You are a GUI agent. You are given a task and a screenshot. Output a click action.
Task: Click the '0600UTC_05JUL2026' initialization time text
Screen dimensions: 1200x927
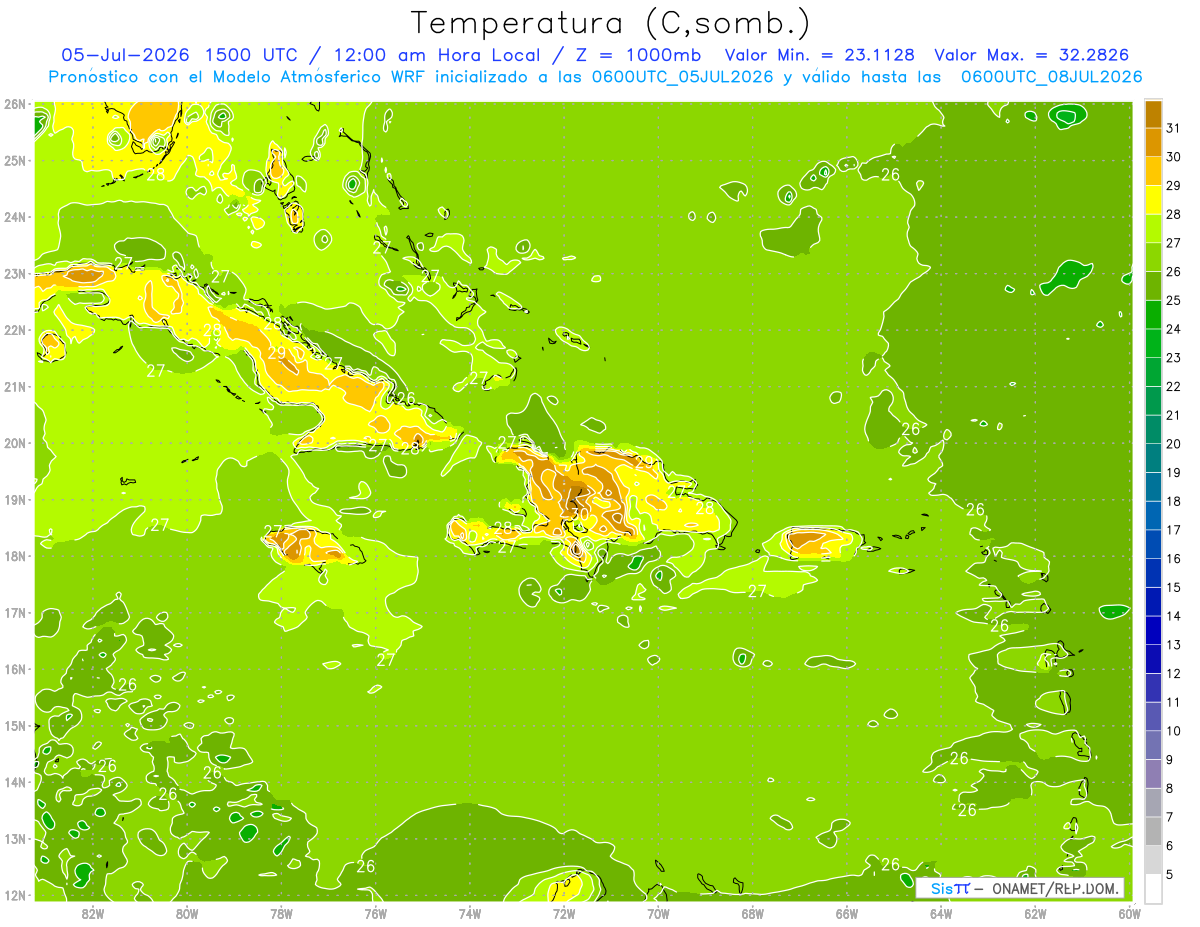tap(682, 76)
